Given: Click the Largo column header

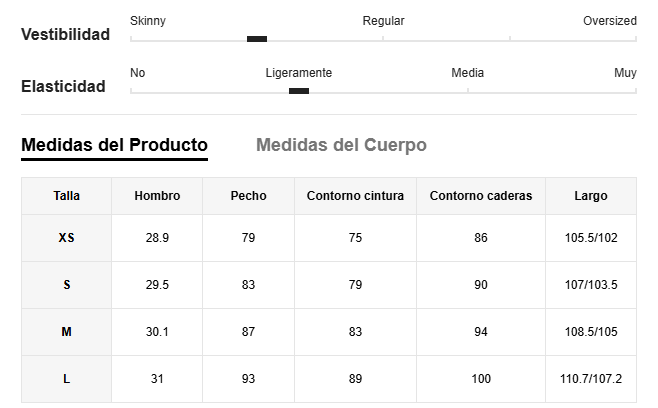Looking at the screenshot, I should [591, 196].
